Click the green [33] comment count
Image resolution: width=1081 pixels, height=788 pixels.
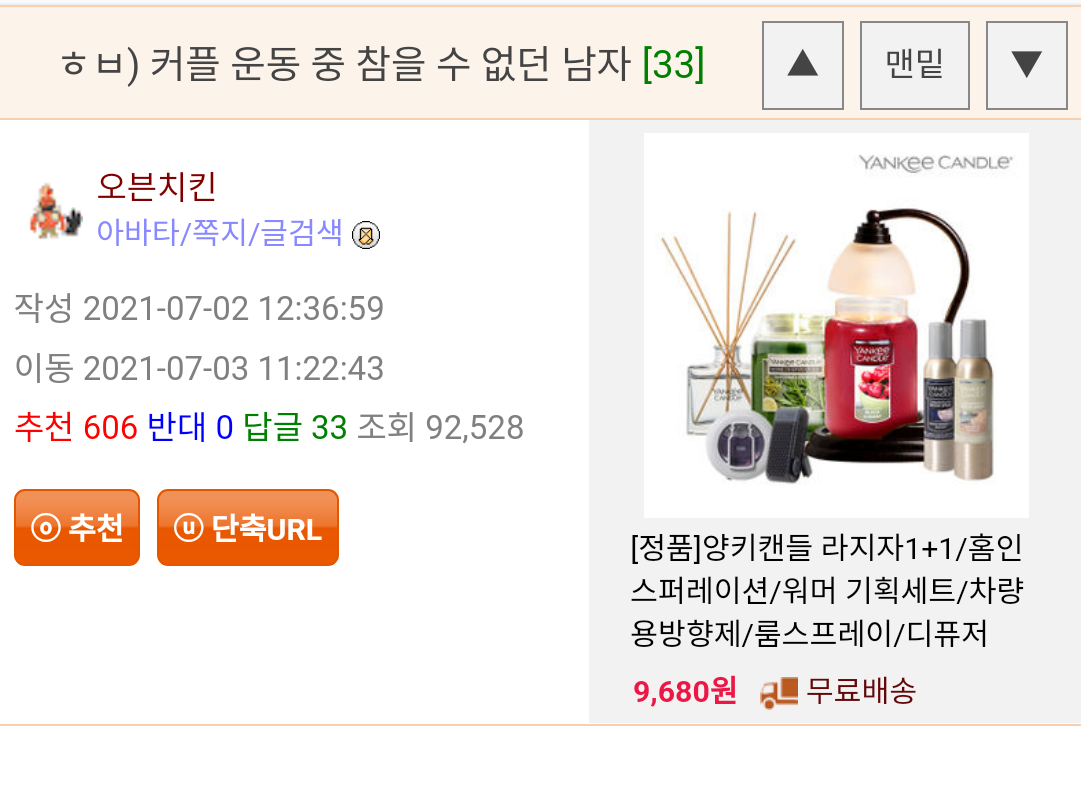673,64
